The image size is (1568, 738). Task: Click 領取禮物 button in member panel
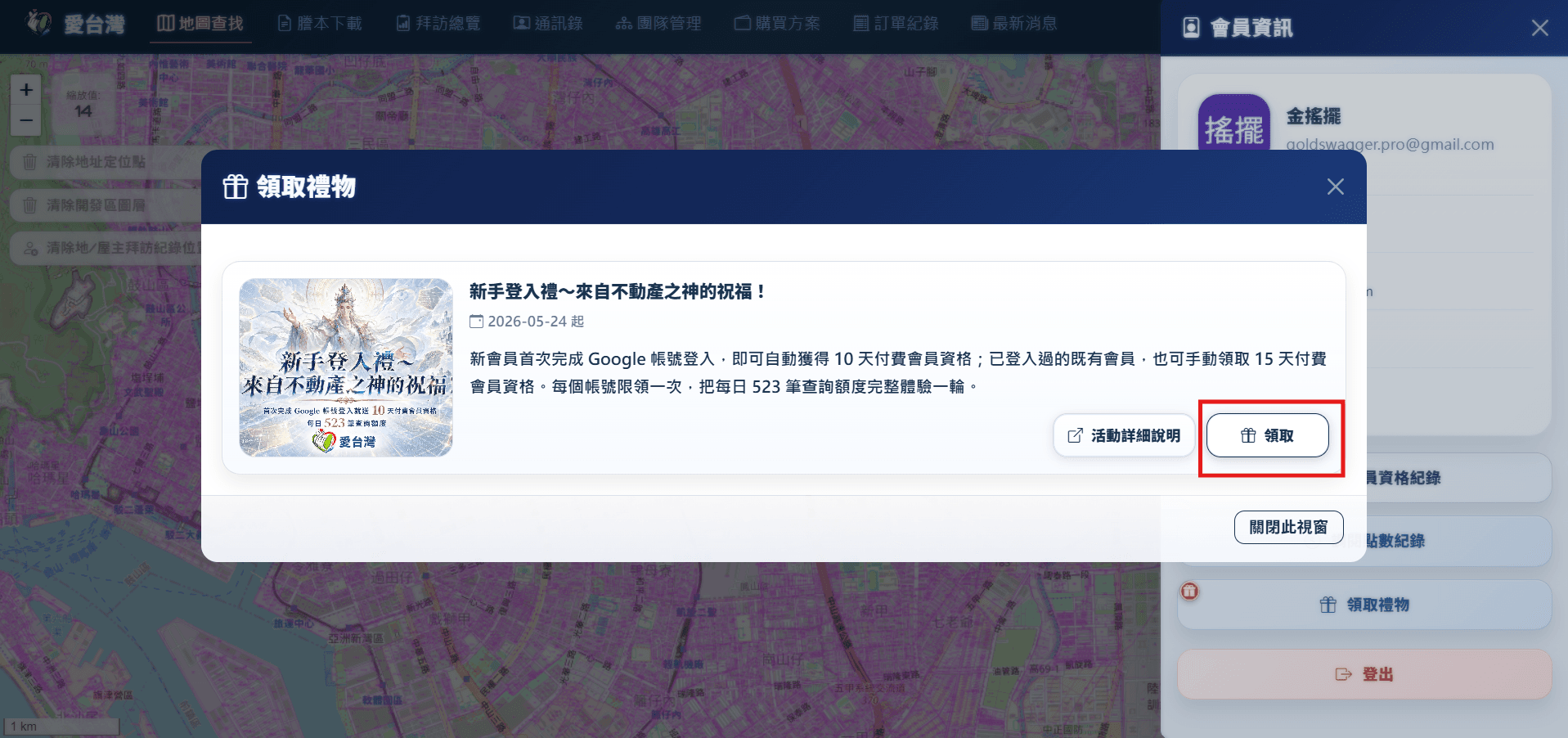tap(1364, 605)
